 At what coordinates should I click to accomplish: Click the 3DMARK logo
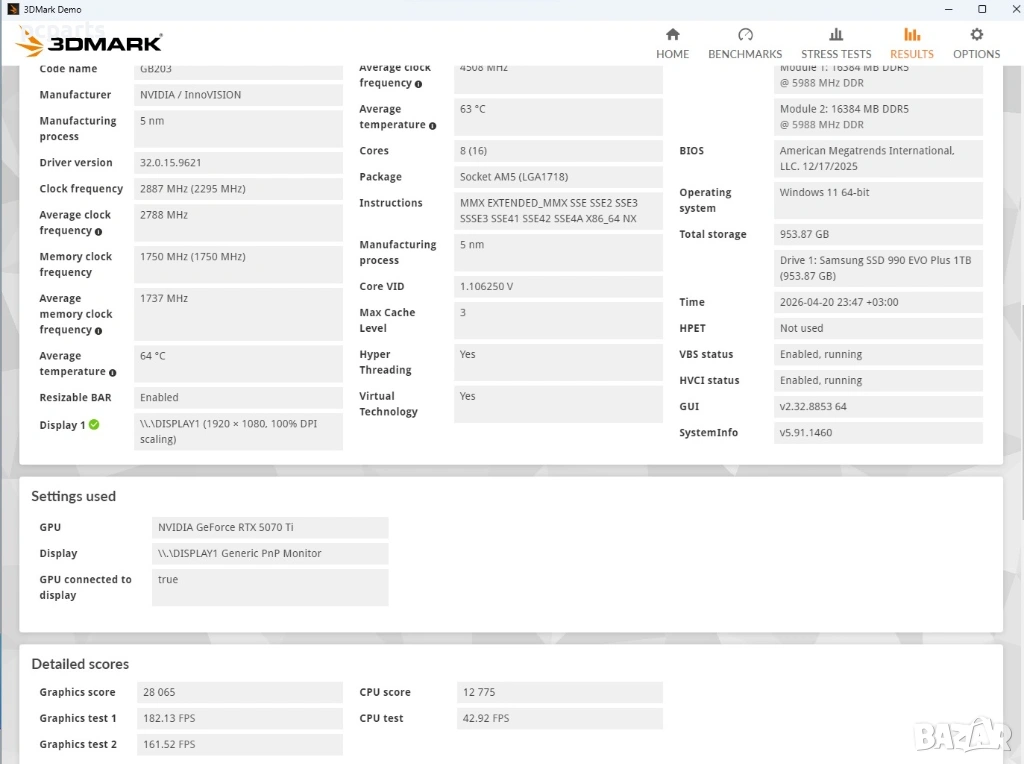coord(89,43)
